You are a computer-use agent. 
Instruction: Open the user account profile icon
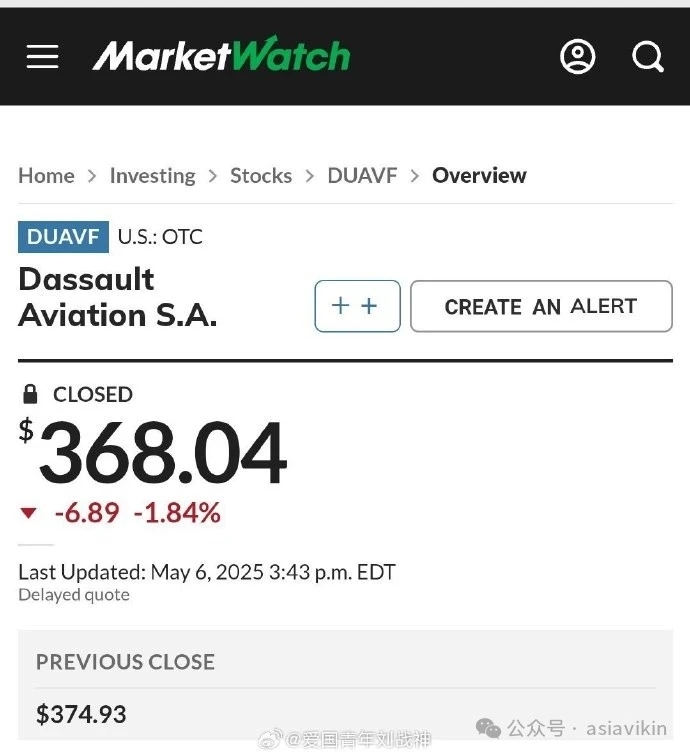pyautogui.click(x=577, y=56)
